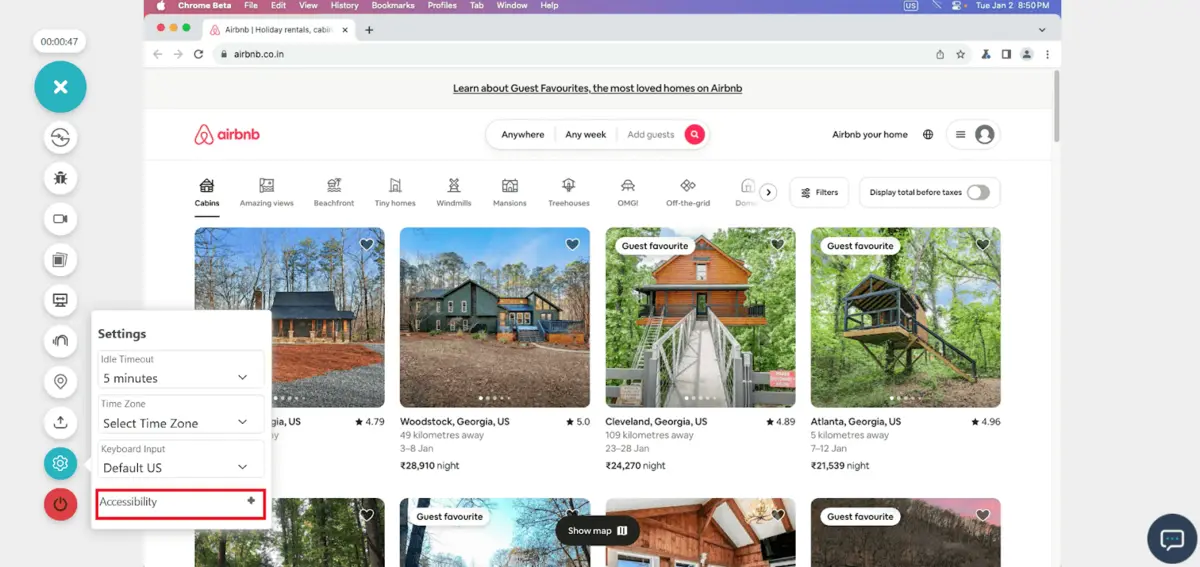The image size is (1200, 567).
Task: Select the Tiny homes category
Action: click(x=395, y=192)
